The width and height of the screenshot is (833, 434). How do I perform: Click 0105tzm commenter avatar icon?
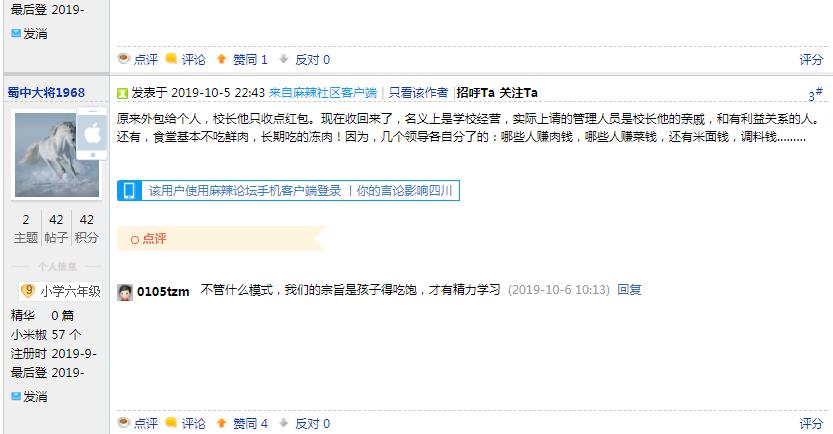(125, 292)
